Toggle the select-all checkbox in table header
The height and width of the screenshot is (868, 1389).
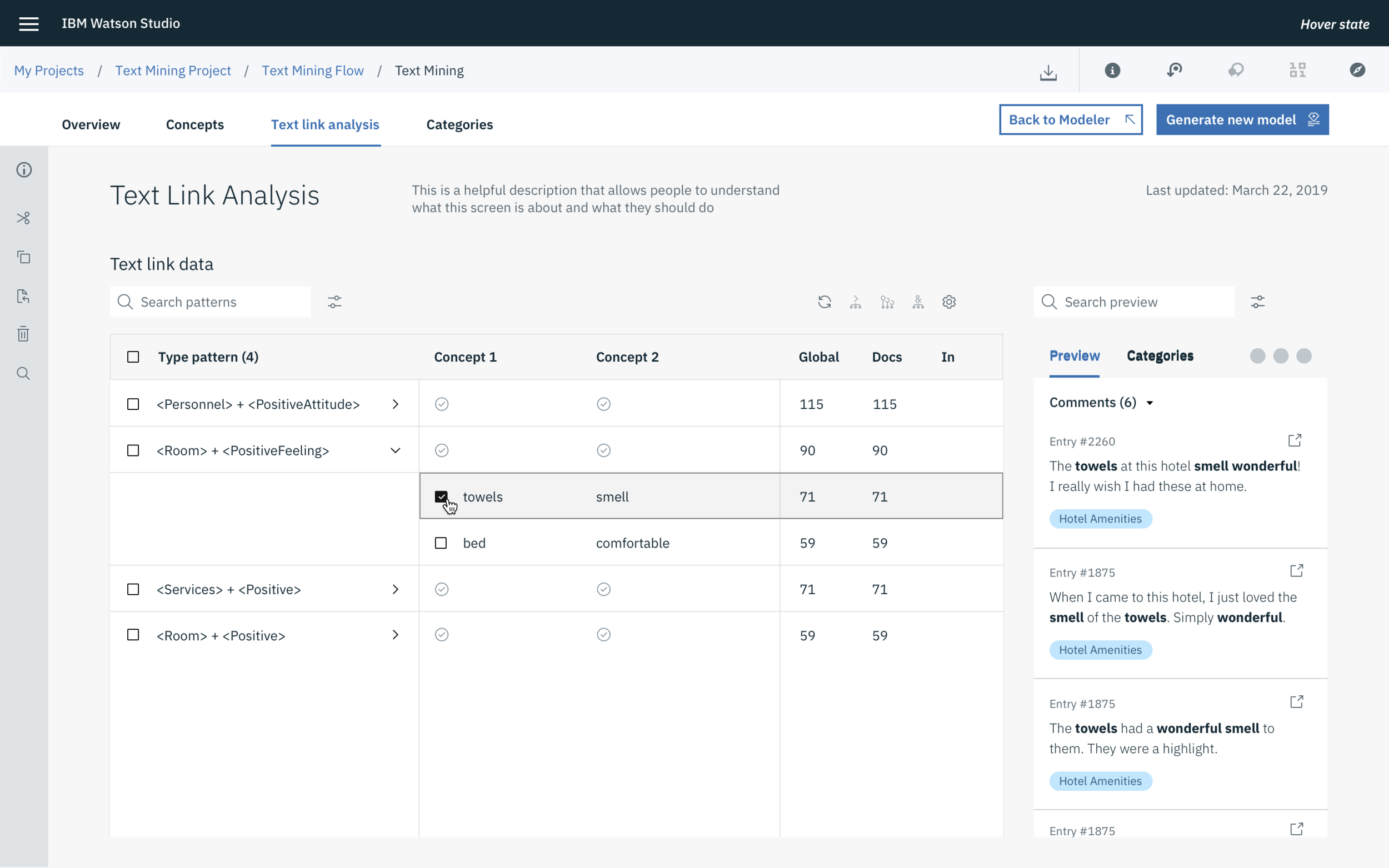tap(133, 357)
